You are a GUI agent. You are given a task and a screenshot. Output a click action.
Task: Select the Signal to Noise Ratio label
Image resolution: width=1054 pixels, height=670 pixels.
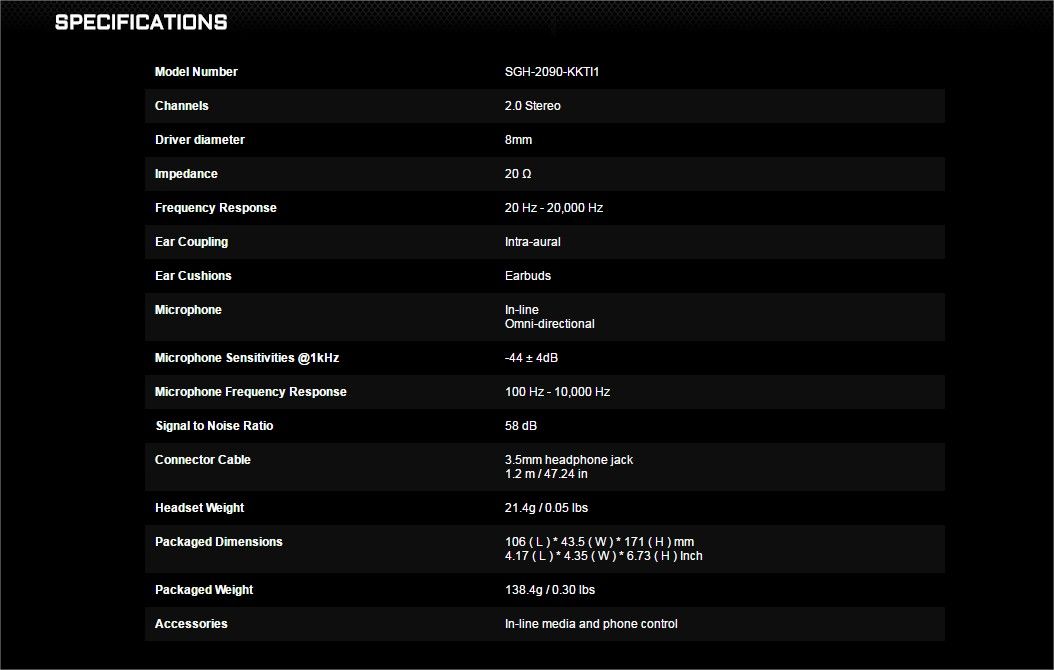click(214, 426)
